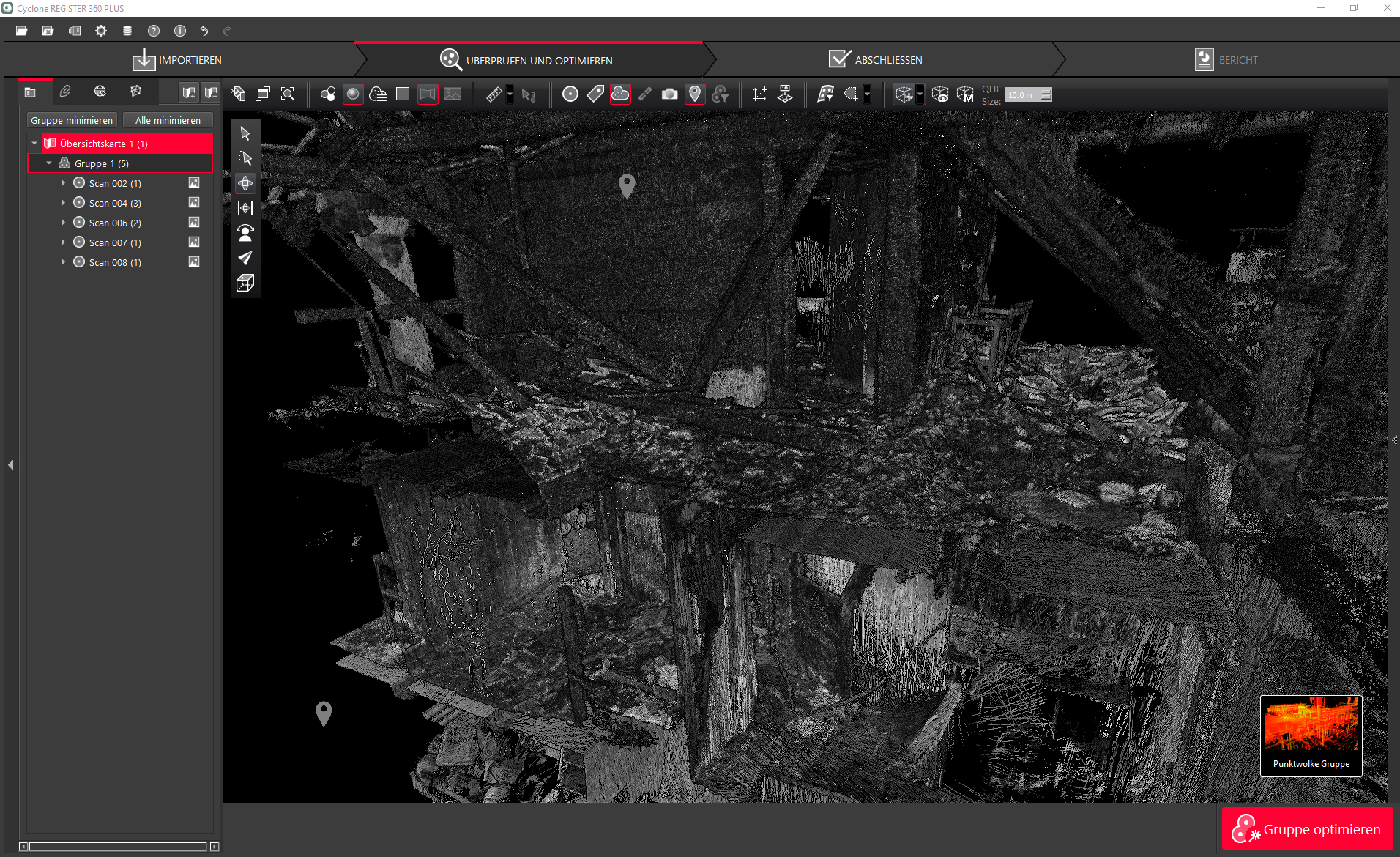Screen dimensions: 1400x857
Task: Select the fly navigation tool
Action: 245,258
